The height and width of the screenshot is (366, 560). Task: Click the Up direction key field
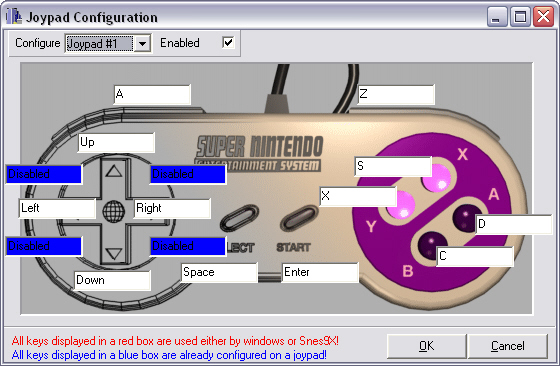pos(116,142)
